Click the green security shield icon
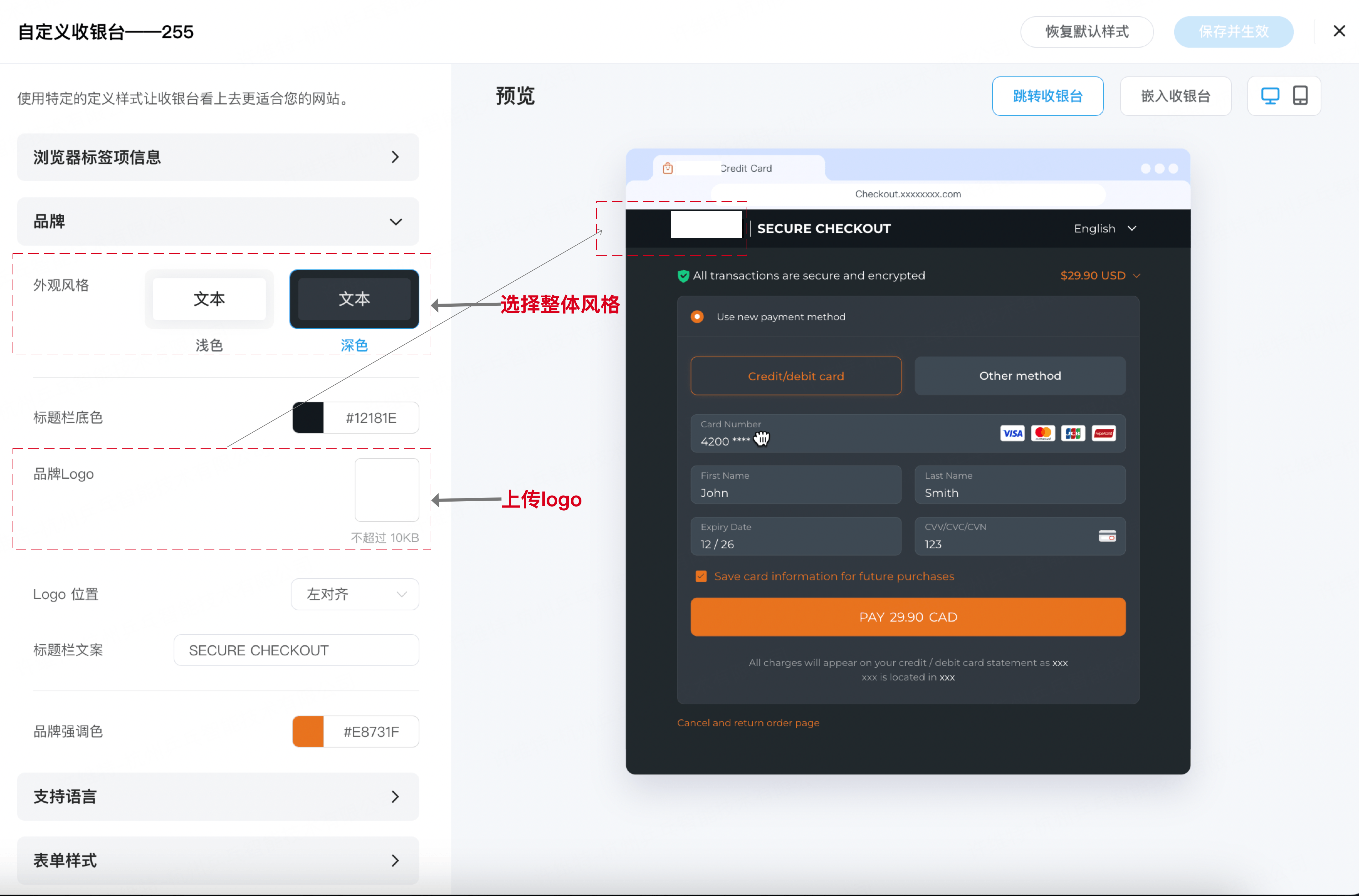The image size is (1359, 896). [683, 276]
